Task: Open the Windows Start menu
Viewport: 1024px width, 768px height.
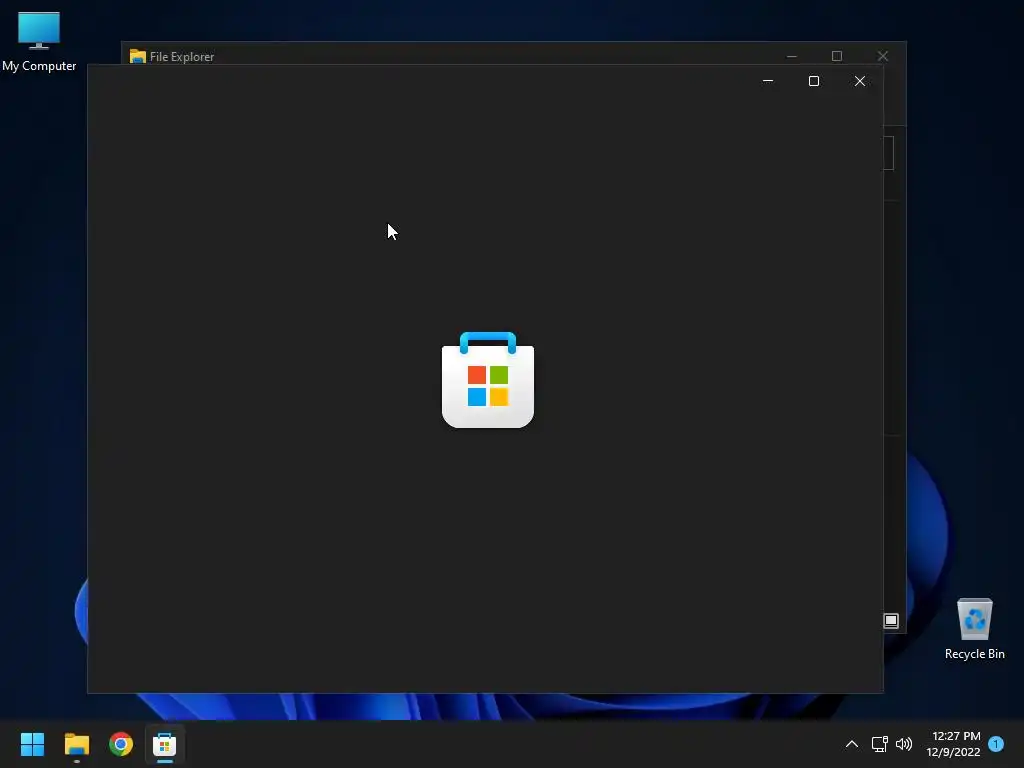Action: 32,744
